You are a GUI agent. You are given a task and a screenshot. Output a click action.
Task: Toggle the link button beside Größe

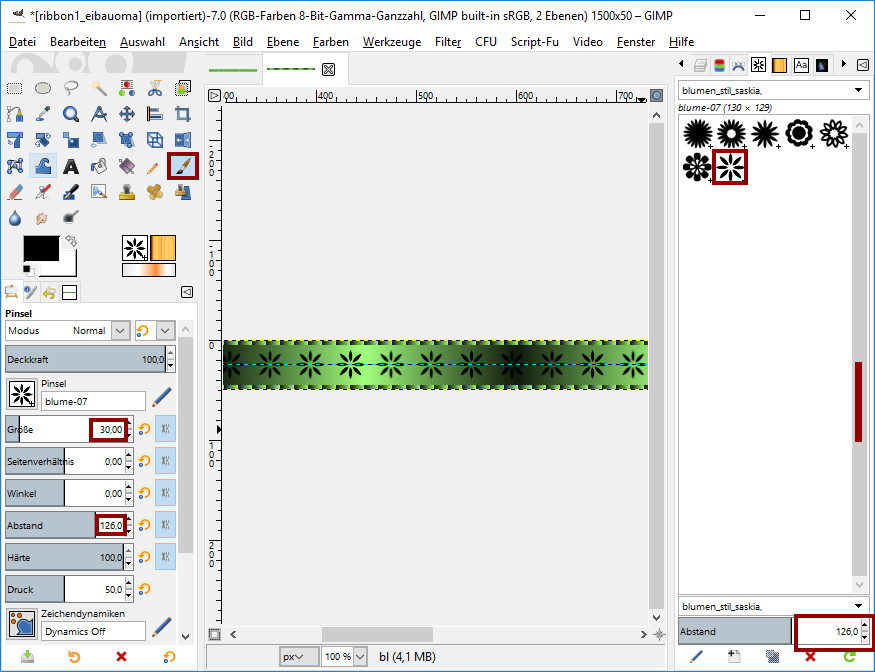coord(165,429)
